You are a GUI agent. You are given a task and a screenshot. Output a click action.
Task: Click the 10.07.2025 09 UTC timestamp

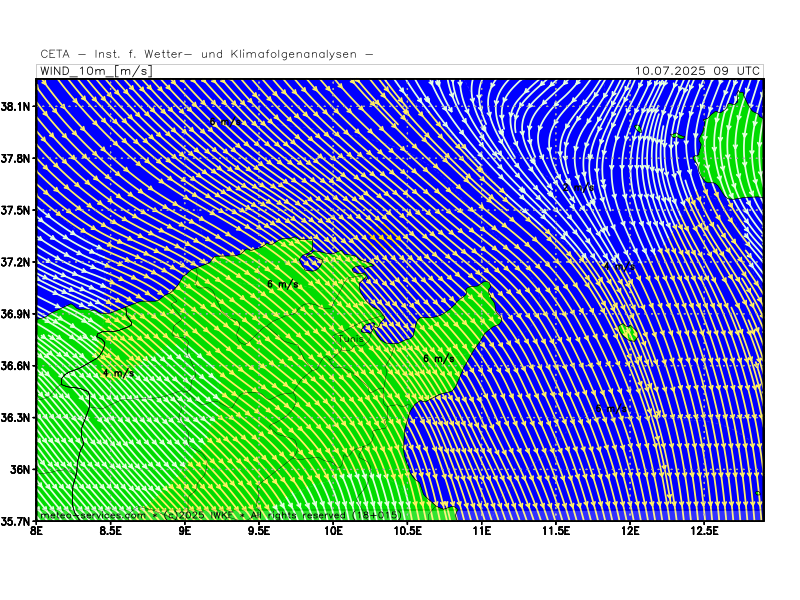(697, 71)
